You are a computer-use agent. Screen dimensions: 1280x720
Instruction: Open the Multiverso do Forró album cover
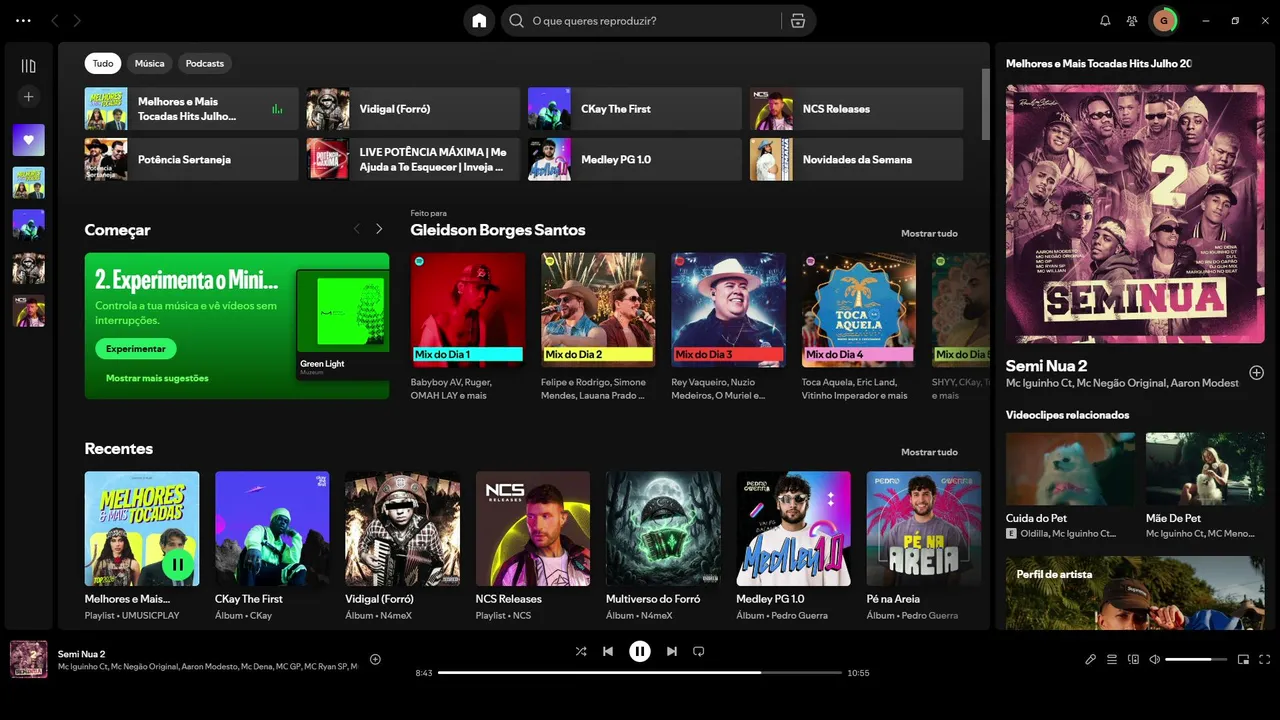[x=663, y=529]
